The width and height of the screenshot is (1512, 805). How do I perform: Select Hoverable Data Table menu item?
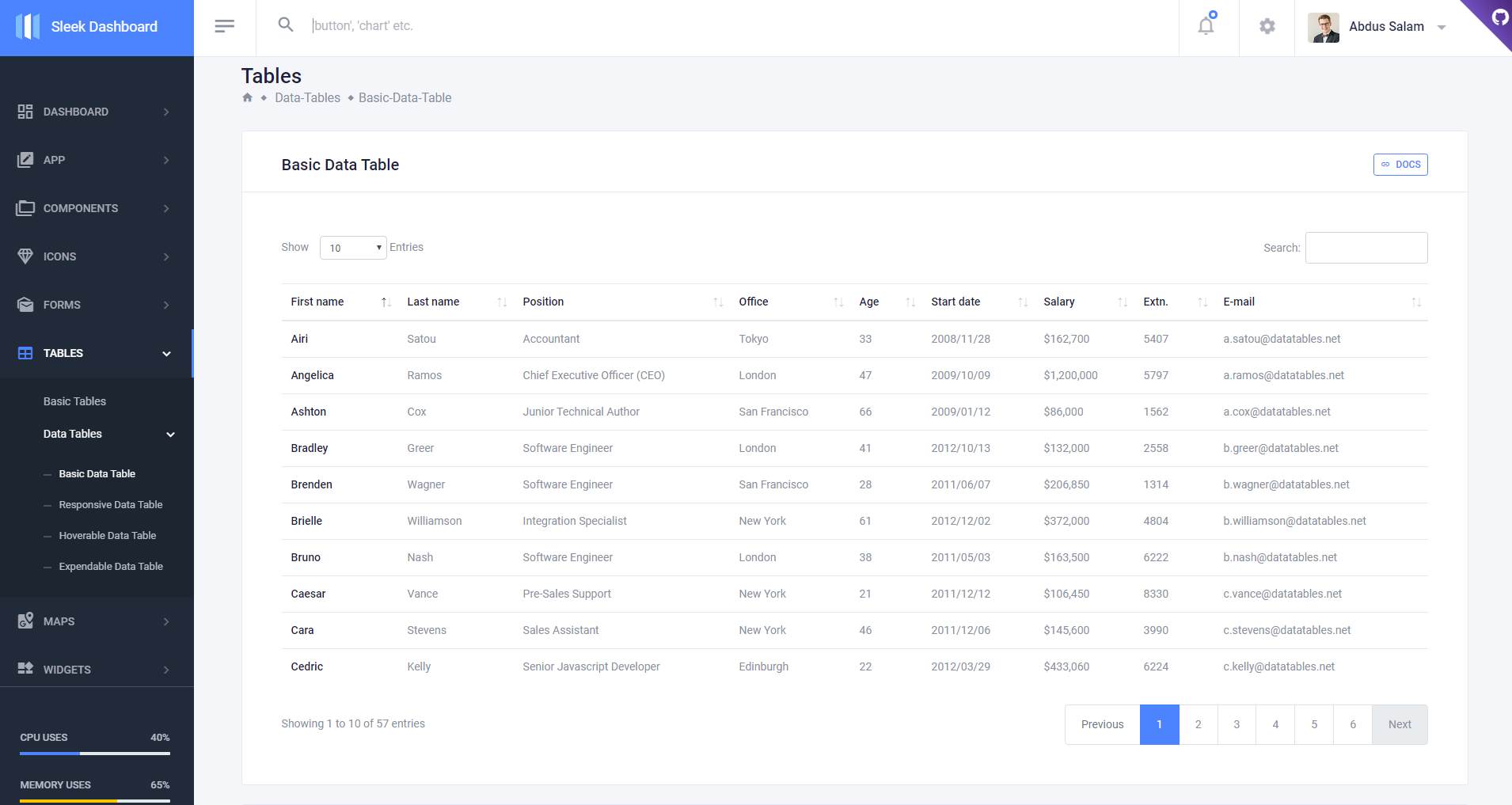tap(107, 535)
